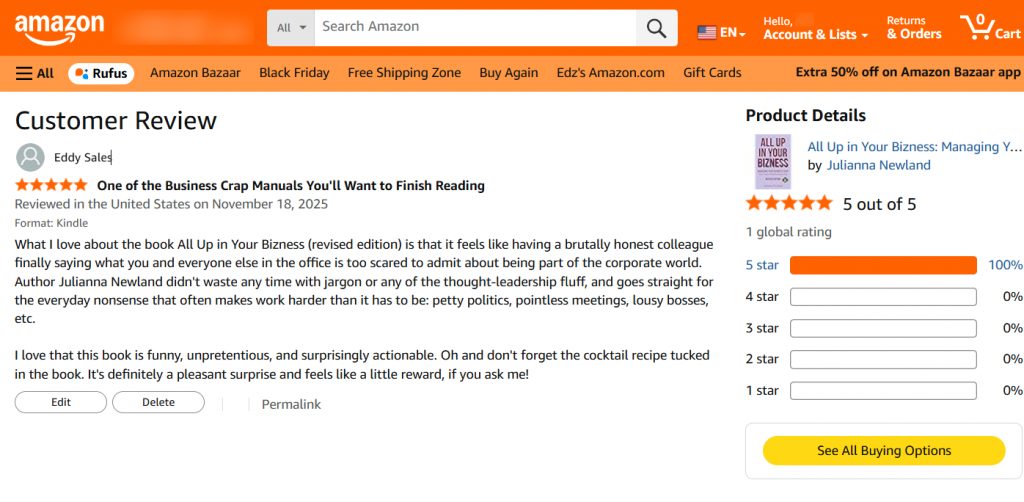Open the All hamburger menu
Viewport: 1024px width, 502px height.
click(35, 72)
